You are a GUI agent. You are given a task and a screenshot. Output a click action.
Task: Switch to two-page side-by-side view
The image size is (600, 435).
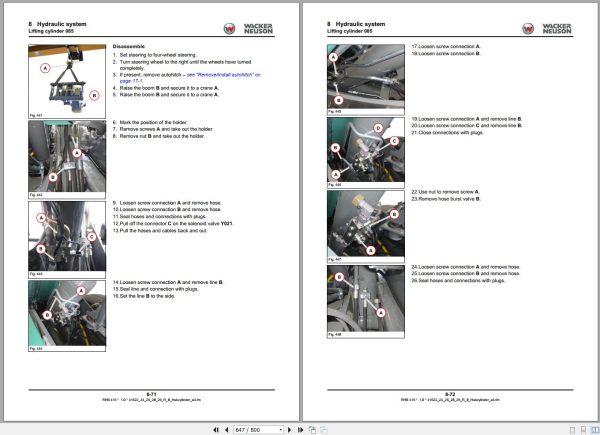pos(595,430)
